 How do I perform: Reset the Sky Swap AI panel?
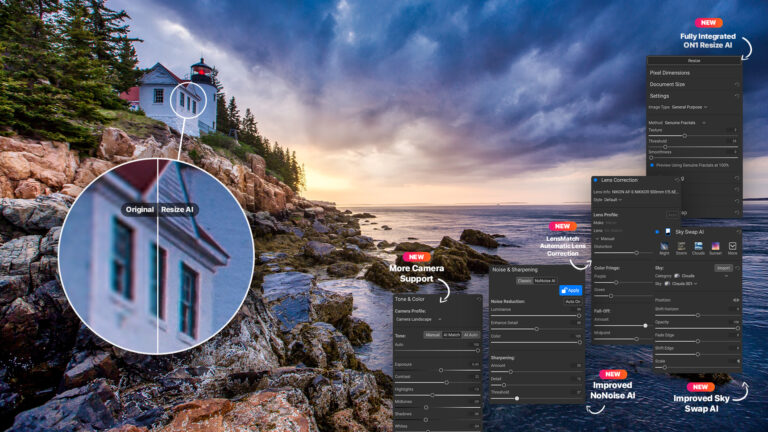[x=738, y=232]
